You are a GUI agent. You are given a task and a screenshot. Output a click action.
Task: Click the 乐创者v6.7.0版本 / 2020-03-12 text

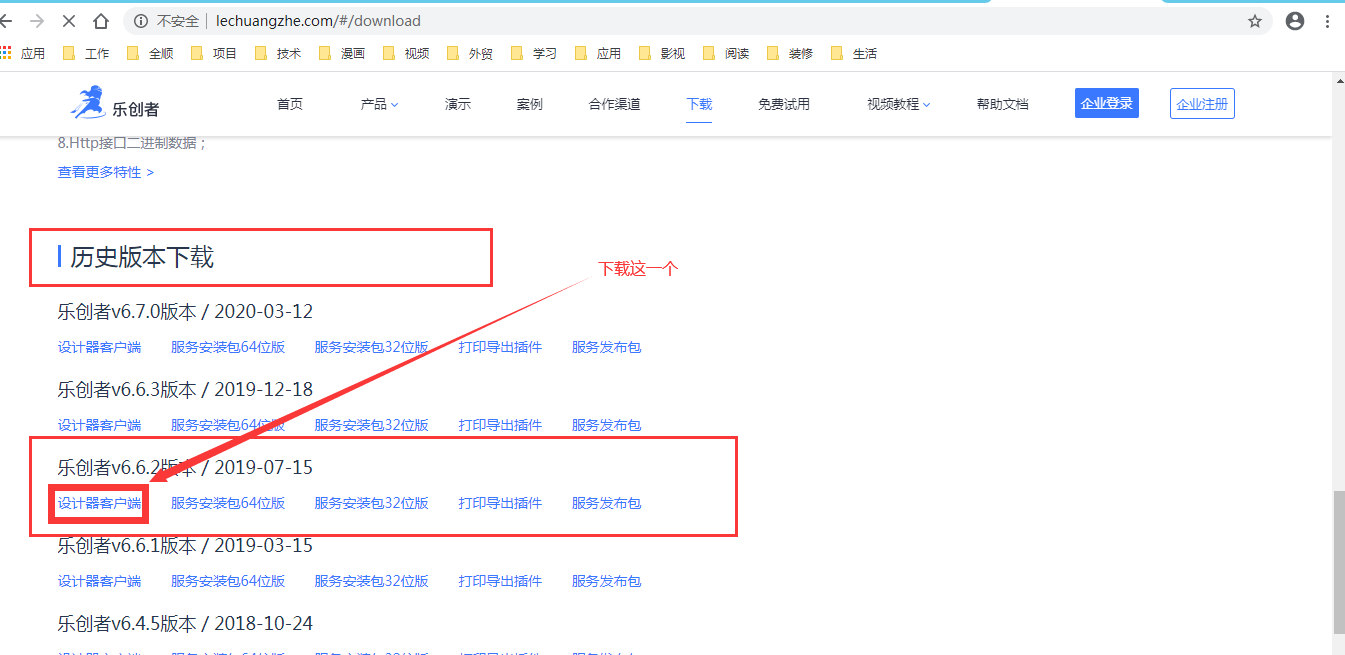185,311
